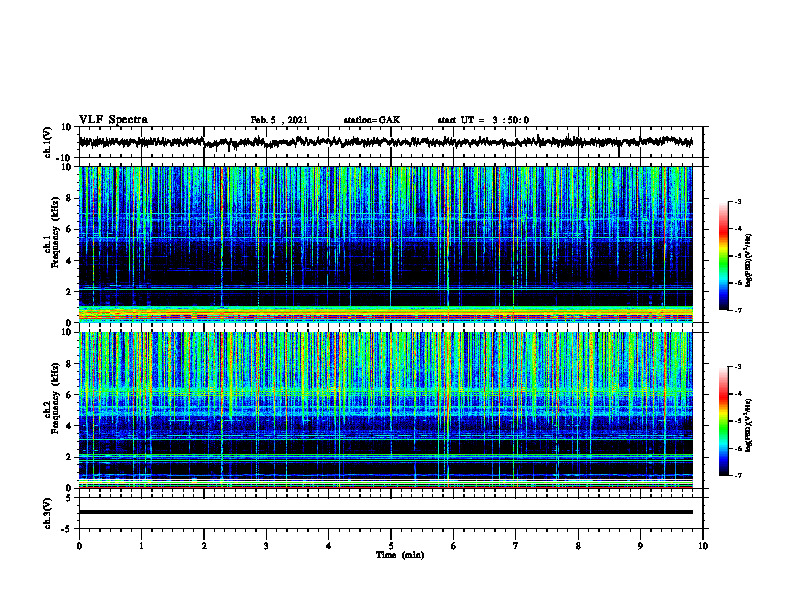792x612 pixels.
Task: Click the "-3" label on ch.1 color bar
Action: click(x=738, y=202)
